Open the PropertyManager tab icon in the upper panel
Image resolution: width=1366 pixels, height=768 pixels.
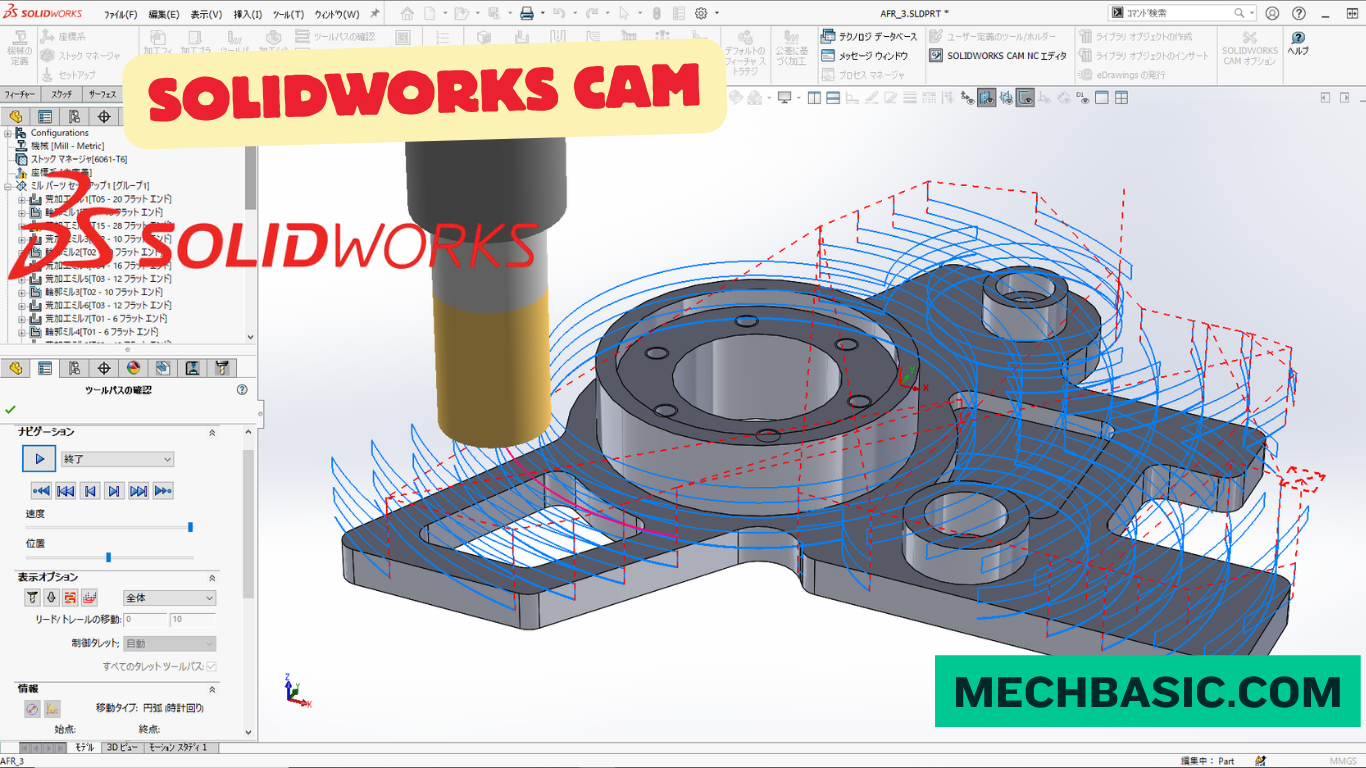coord(45,116)
